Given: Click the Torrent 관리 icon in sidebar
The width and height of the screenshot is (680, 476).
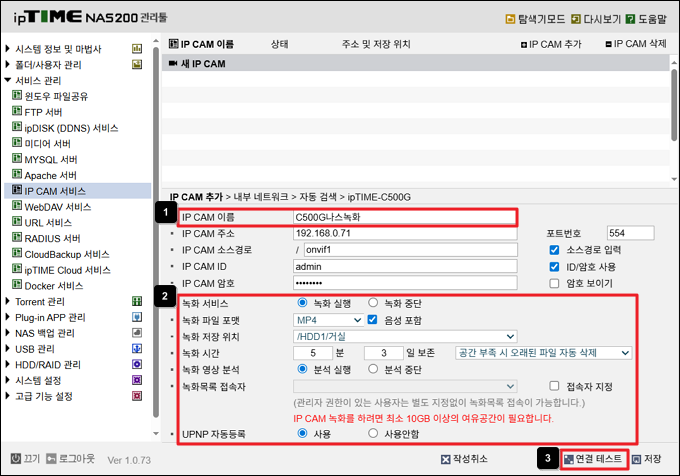Looking at the screenshot, I should (x=137, y=301).
